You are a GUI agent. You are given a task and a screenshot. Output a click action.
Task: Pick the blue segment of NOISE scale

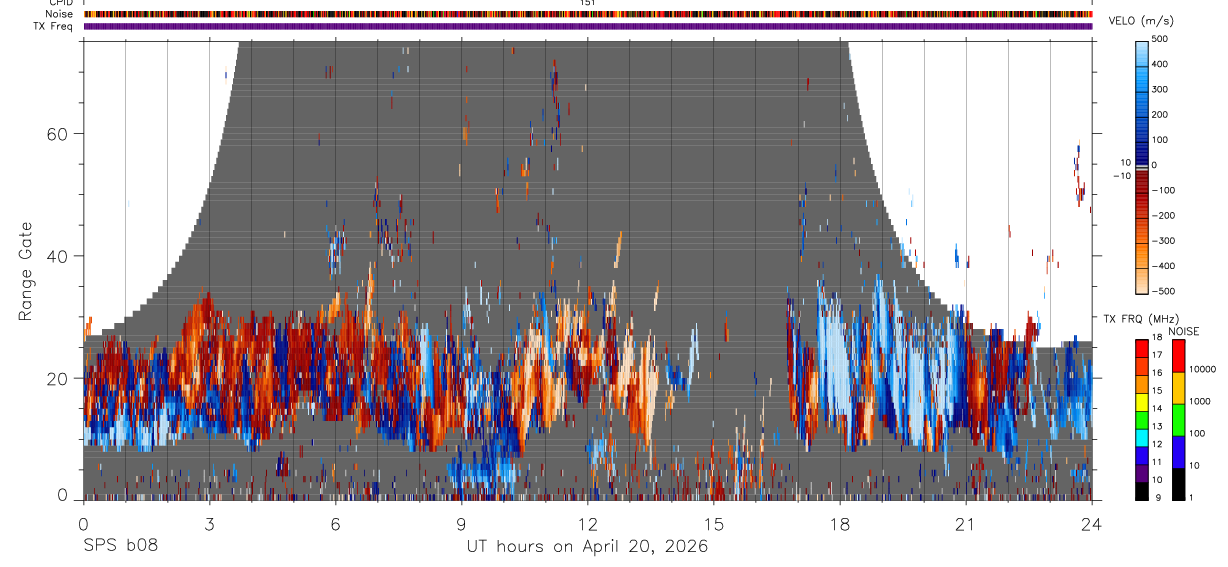1178,452
